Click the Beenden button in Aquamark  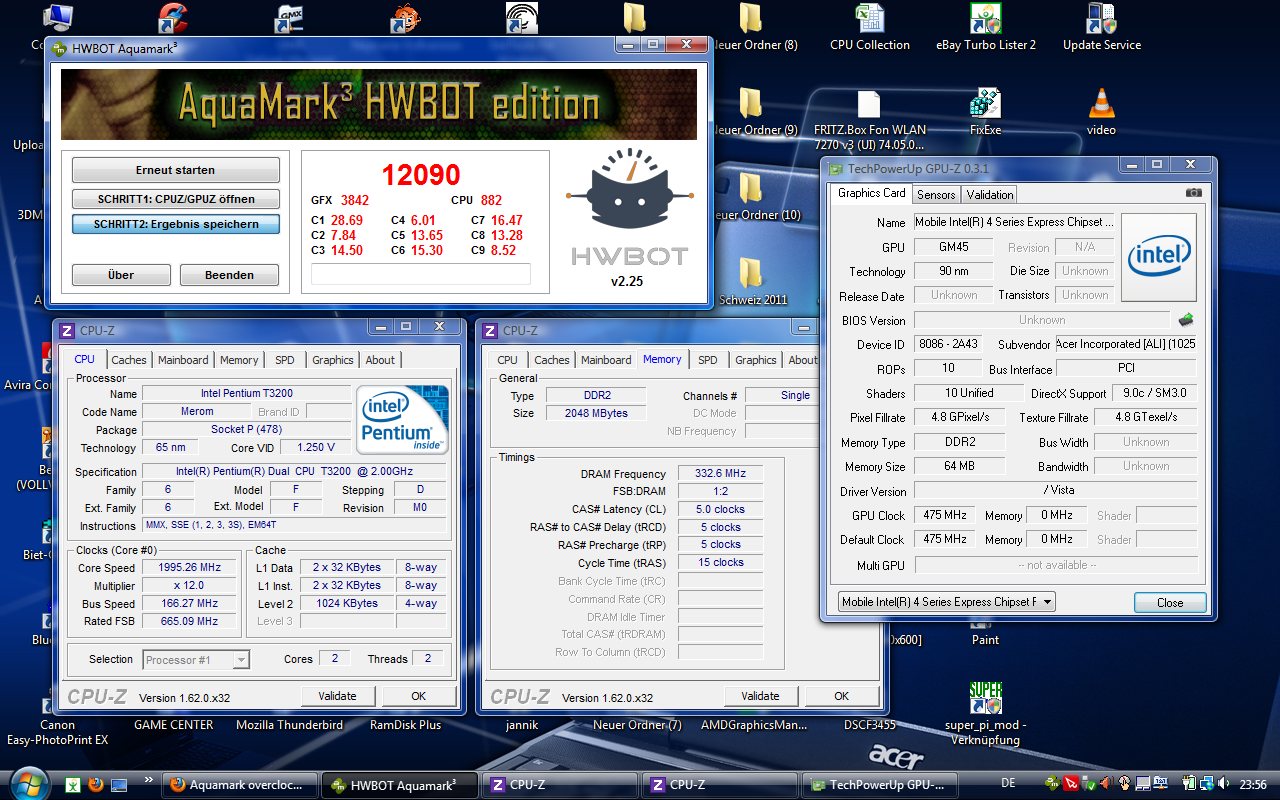[230, 275]
